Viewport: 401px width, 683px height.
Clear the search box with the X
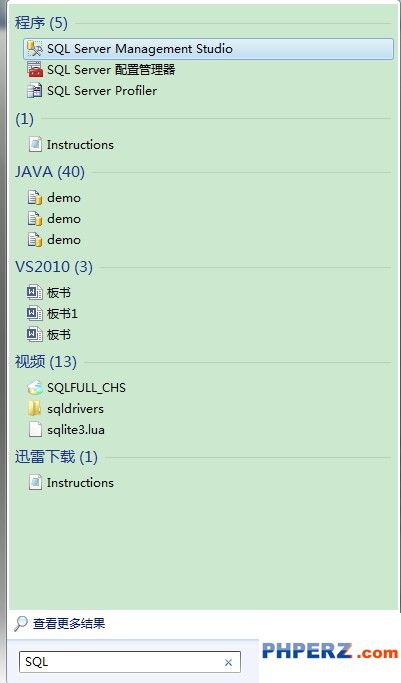click(228, 663)
